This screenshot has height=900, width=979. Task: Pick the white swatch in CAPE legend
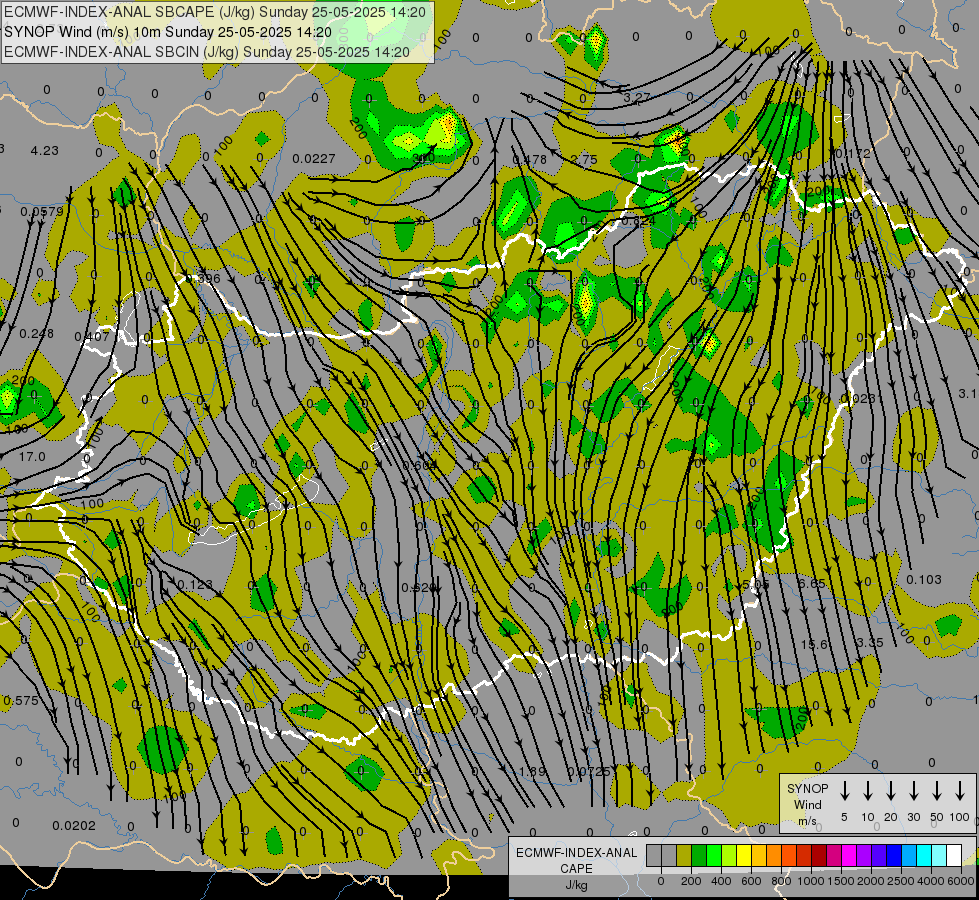(x=953, y=856)
